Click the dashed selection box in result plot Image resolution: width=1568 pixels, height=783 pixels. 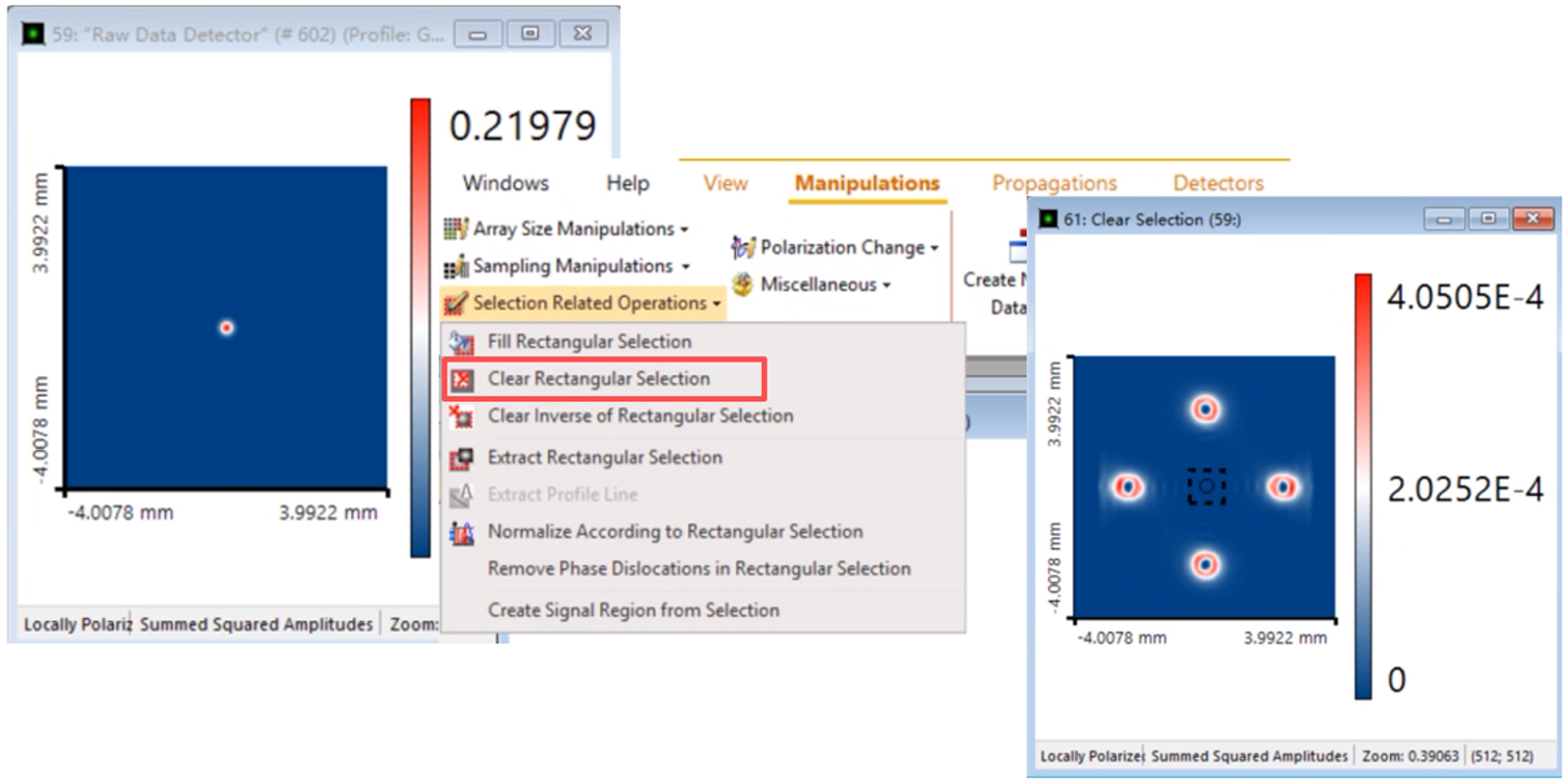(x=1206, y=486)
